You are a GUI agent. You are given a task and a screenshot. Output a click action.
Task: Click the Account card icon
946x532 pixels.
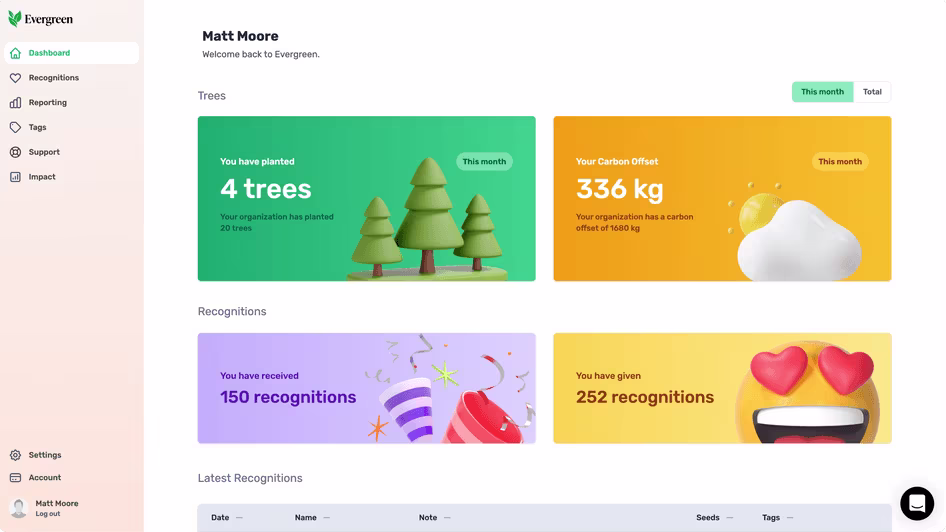coord(16,478)
